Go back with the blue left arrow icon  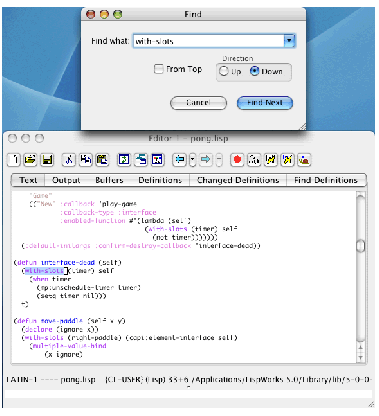[180, 160]
